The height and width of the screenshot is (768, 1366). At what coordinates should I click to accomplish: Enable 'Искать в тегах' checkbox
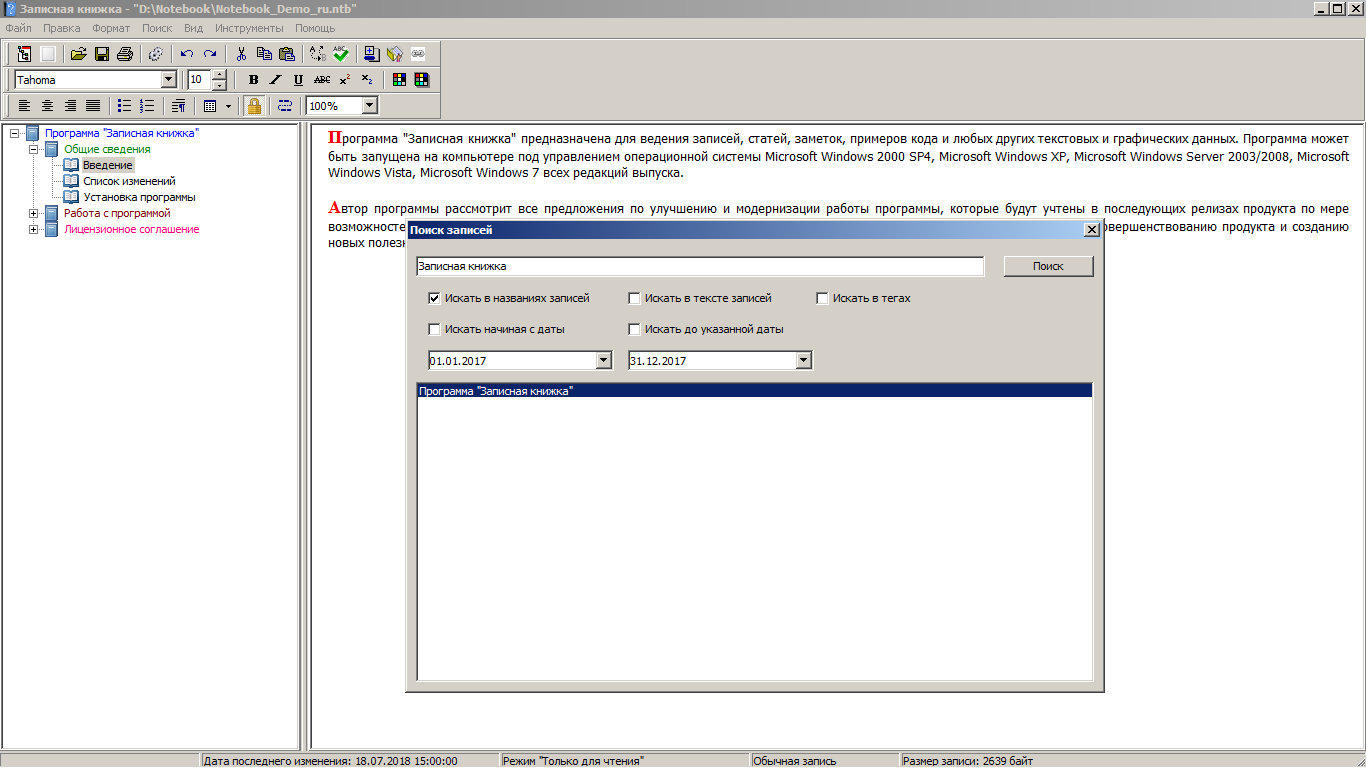pos(822,298)
